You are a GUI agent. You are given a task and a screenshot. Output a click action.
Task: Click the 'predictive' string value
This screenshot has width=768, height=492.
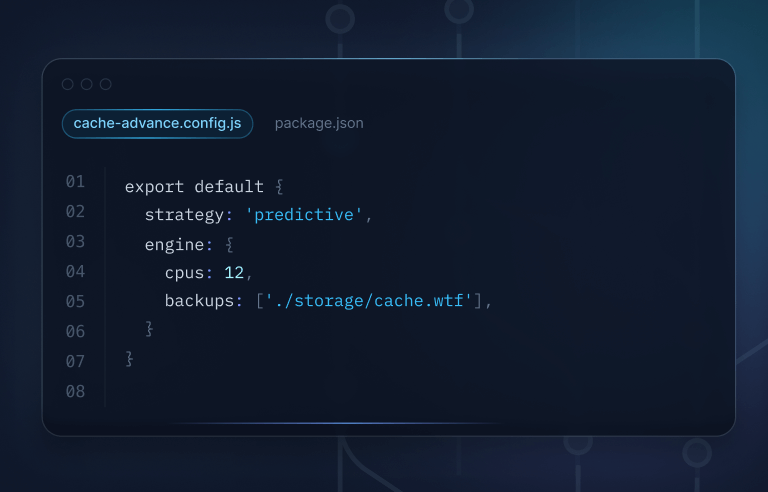click(304, 216)
